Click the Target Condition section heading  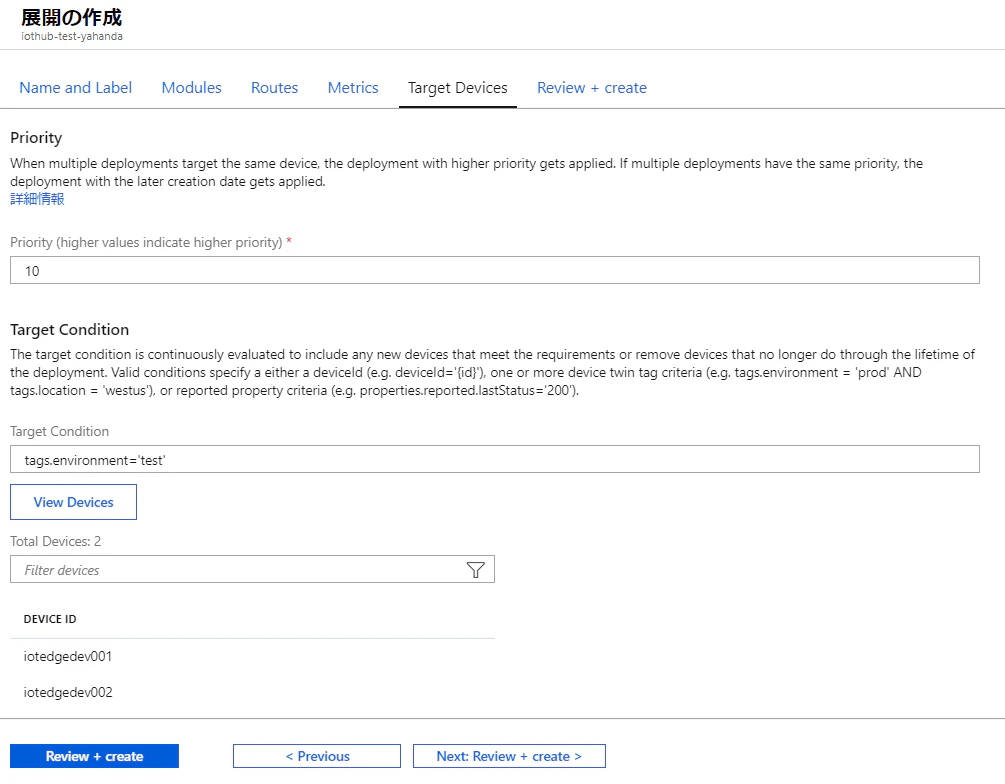69,329
